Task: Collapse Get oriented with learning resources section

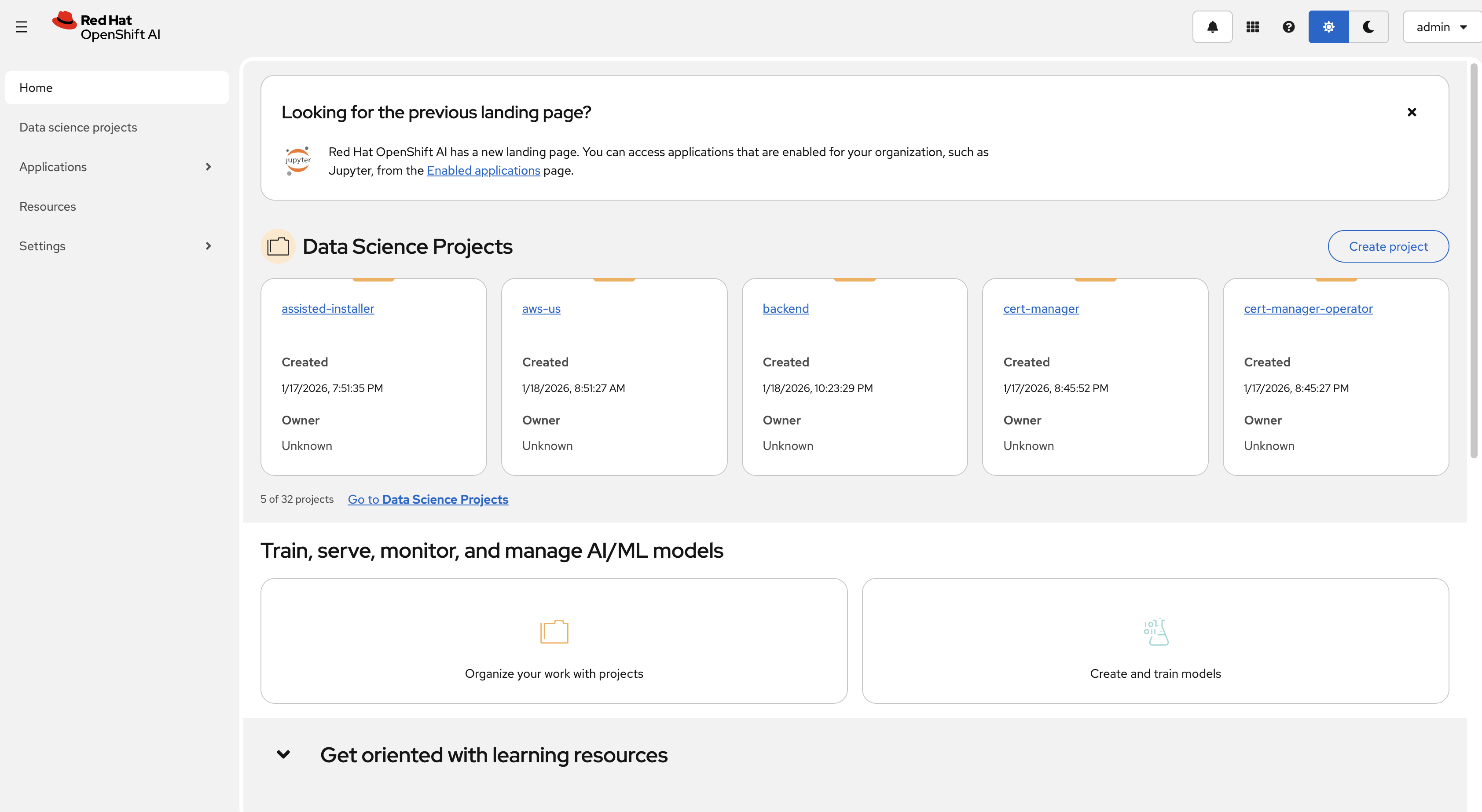Action: (x=283, y=754)
